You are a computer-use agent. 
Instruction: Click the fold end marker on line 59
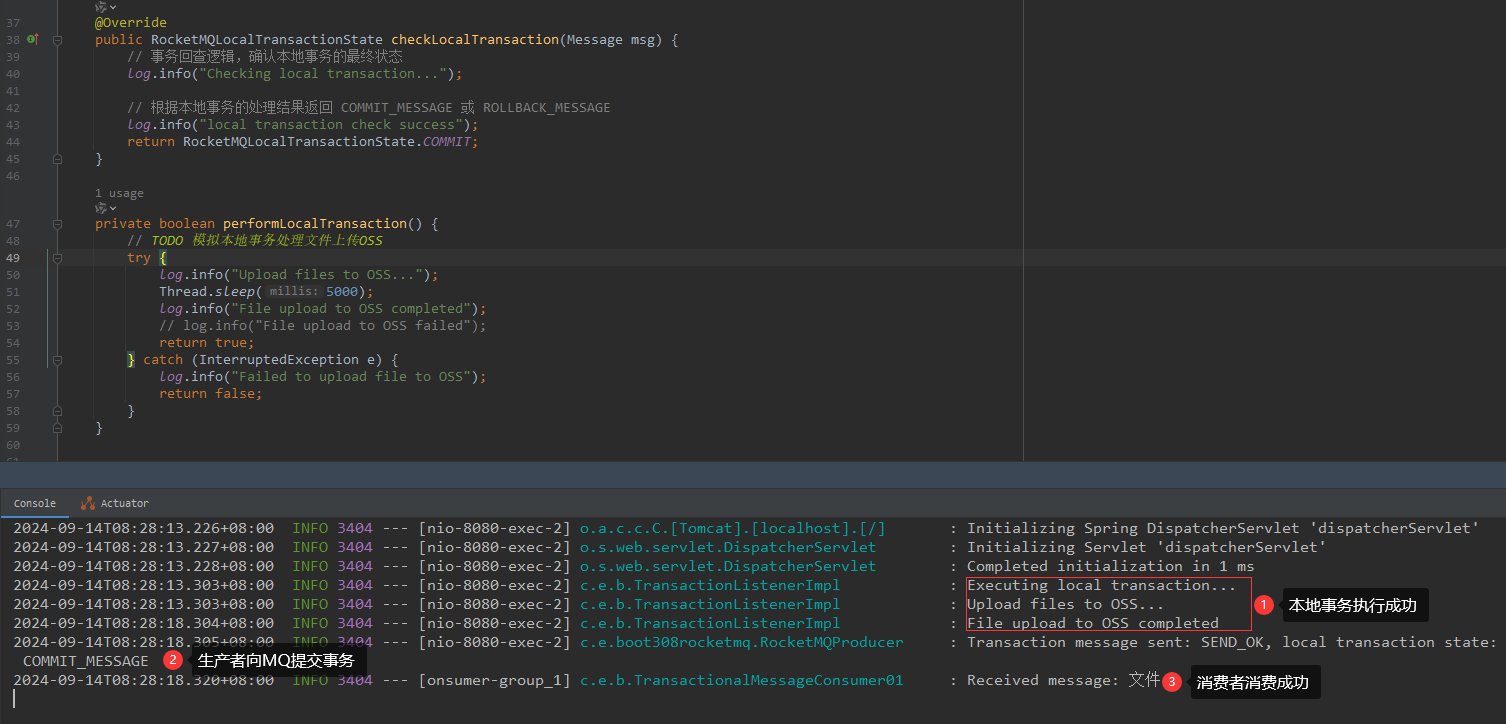pyautogui.click(x=57, y=428)
